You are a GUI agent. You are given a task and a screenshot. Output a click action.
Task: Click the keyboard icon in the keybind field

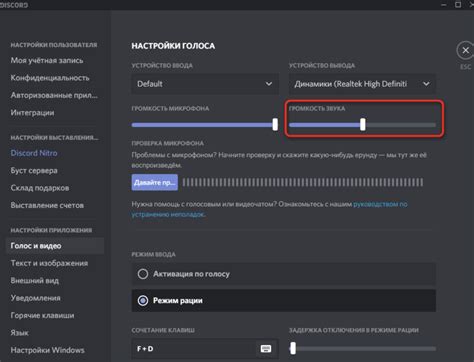266,349
